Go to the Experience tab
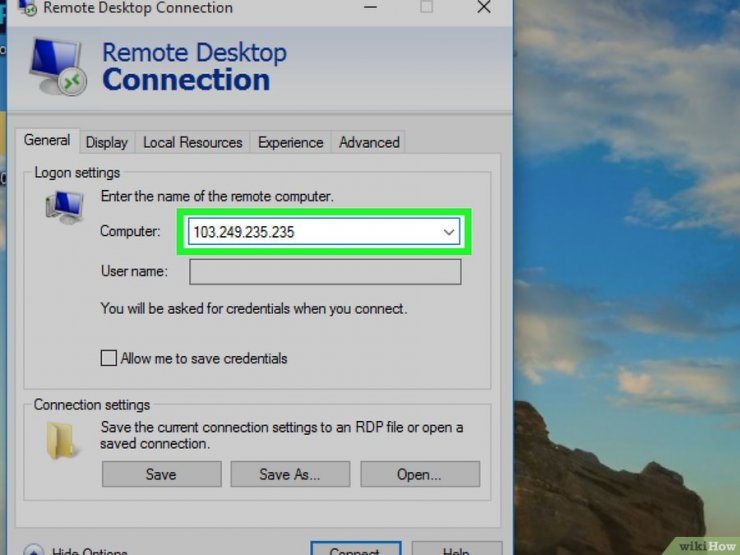The width and height of the screenshot is (740, 555). [x=290, y=142]
